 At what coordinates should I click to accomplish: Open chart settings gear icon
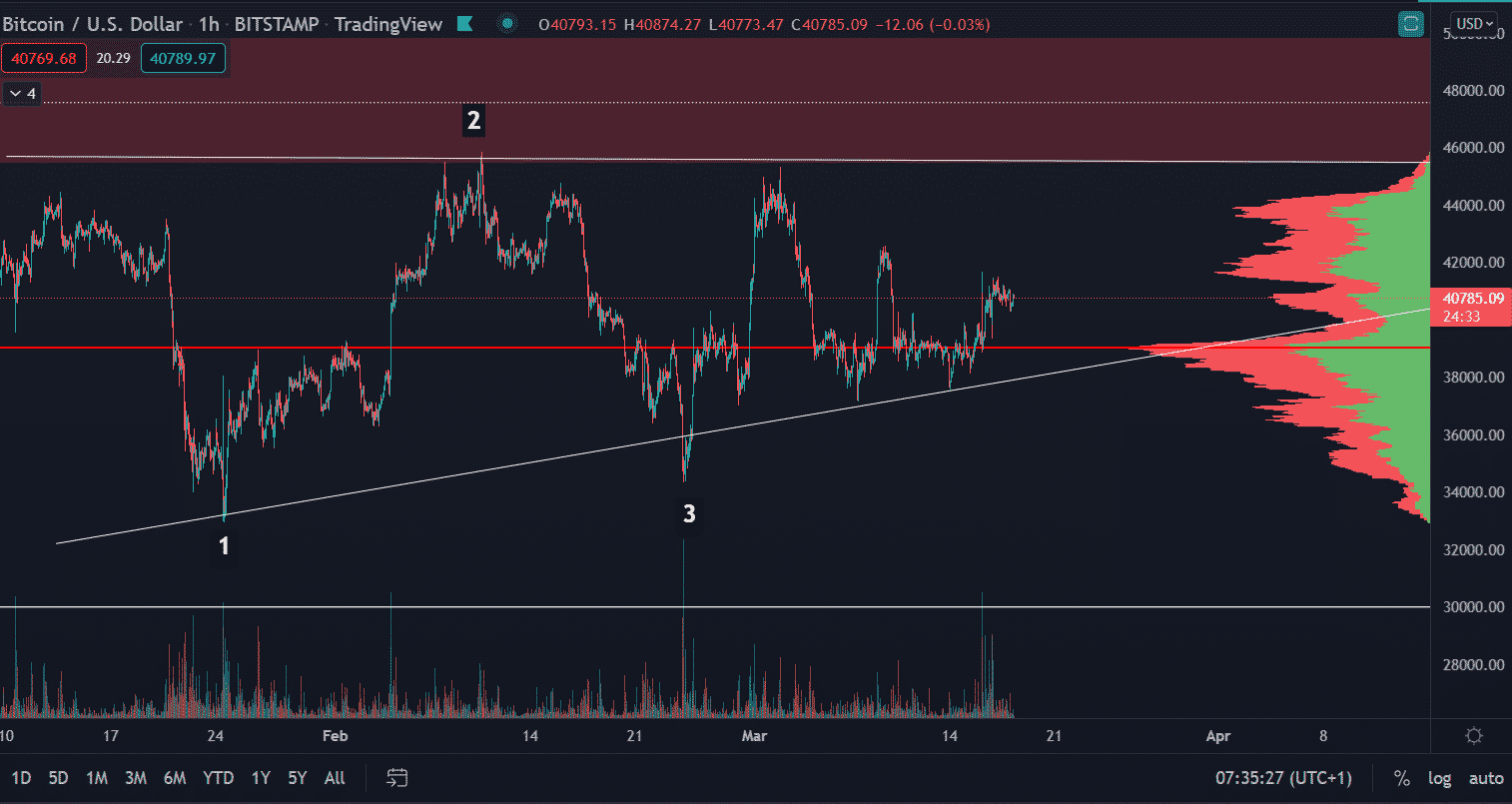tap(1473, 736)
